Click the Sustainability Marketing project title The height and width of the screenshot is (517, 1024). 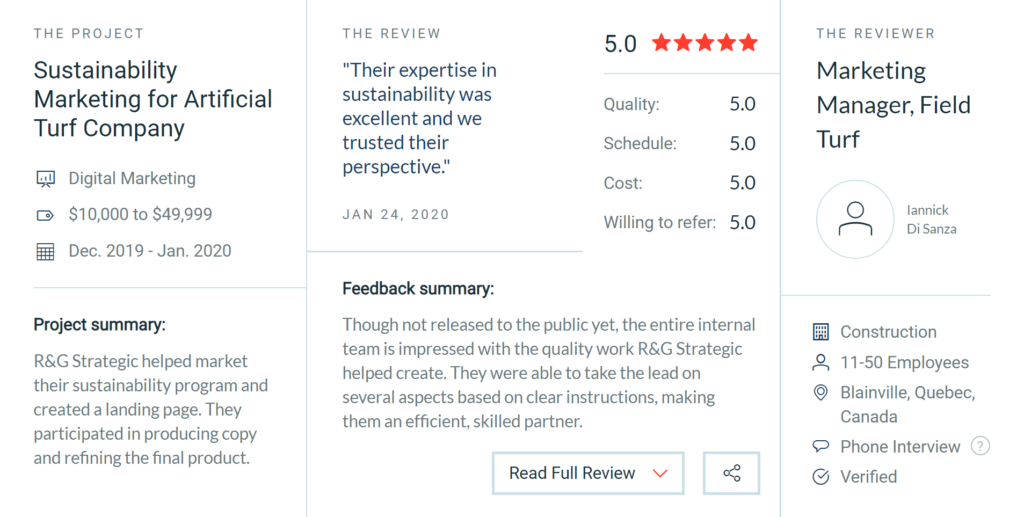click(x=153, y=99)
